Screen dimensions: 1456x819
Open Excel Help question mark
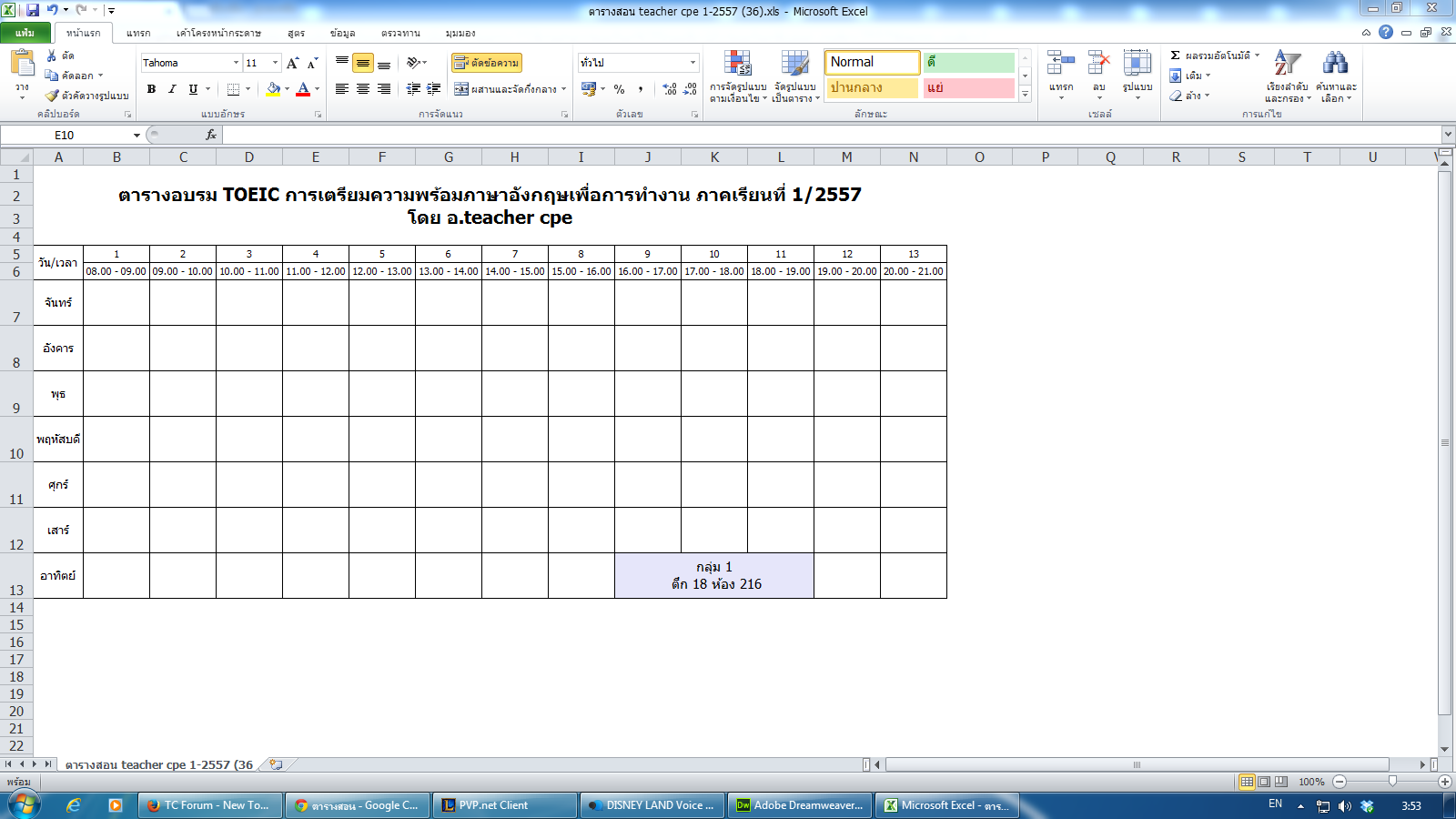coord(1386,32)
